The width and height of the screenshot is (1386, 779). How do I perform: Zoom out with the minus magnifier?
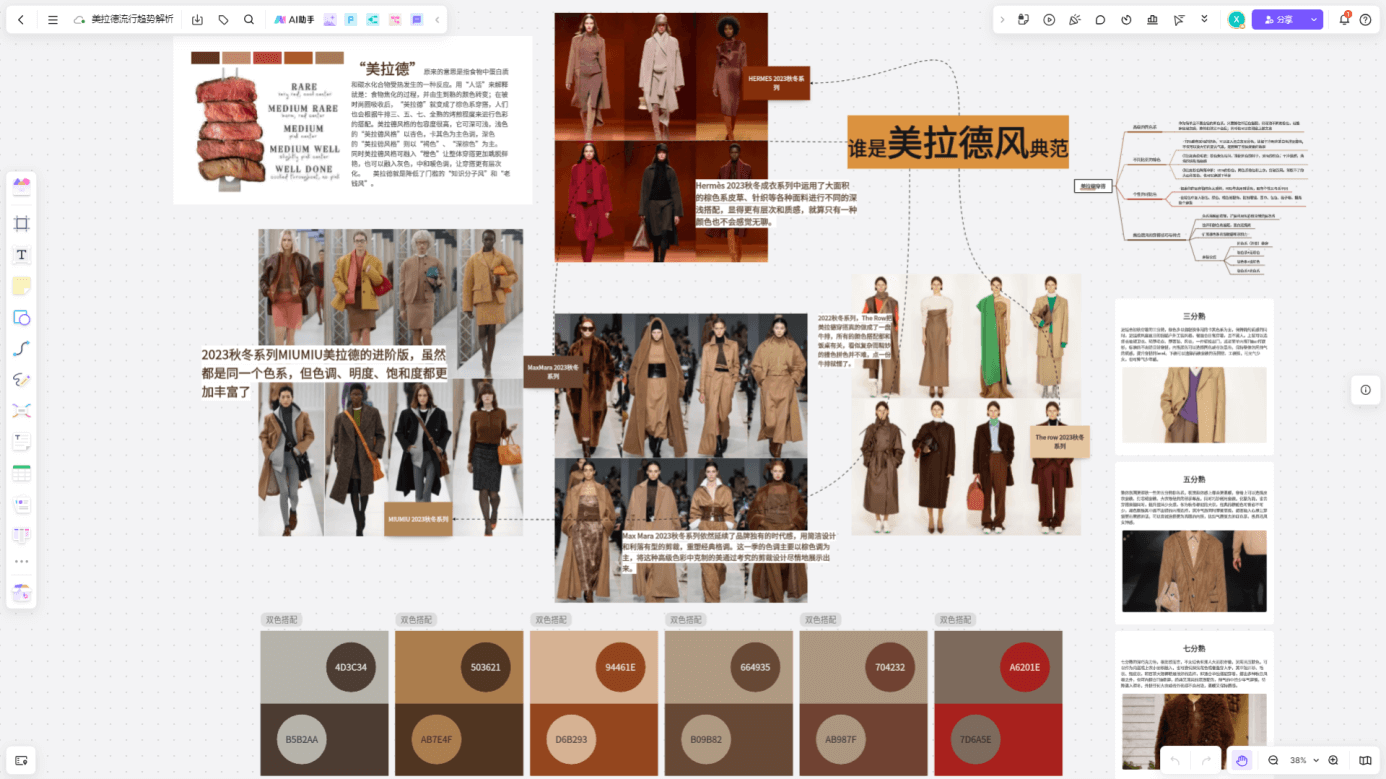coord(1273,761)
